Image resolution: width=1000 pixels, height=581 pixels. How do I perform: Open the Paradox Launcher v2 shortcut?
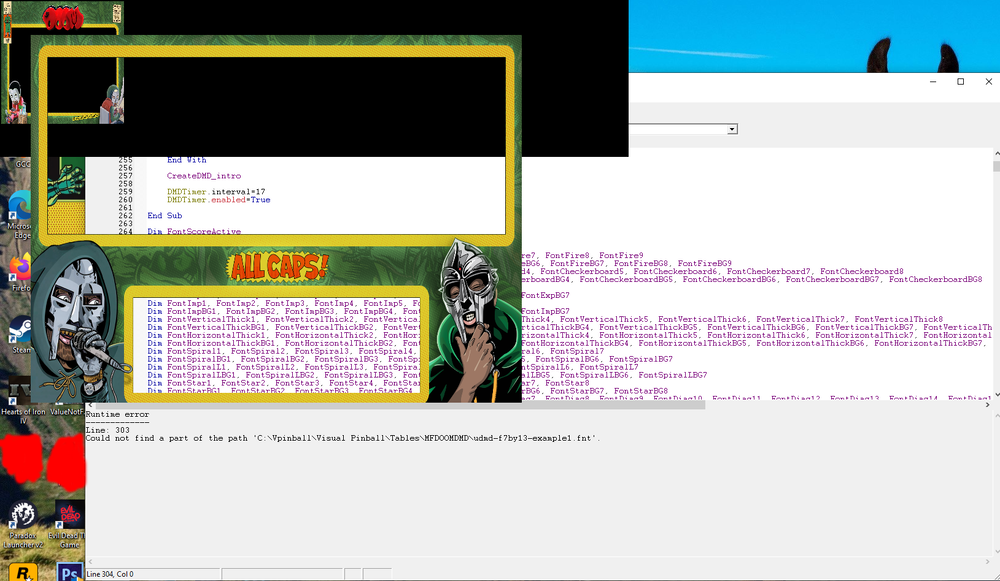point(23,525)
